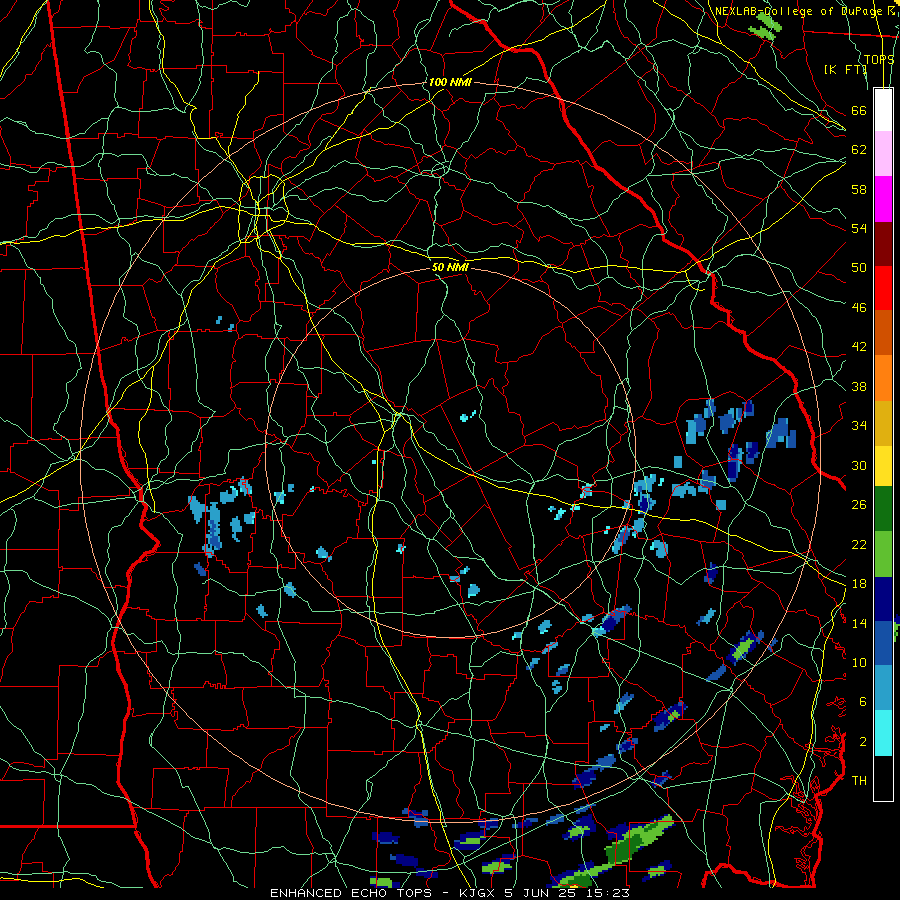Click the legend value 54
Viewport: 900px width, 900px height.
coord(859,228)
